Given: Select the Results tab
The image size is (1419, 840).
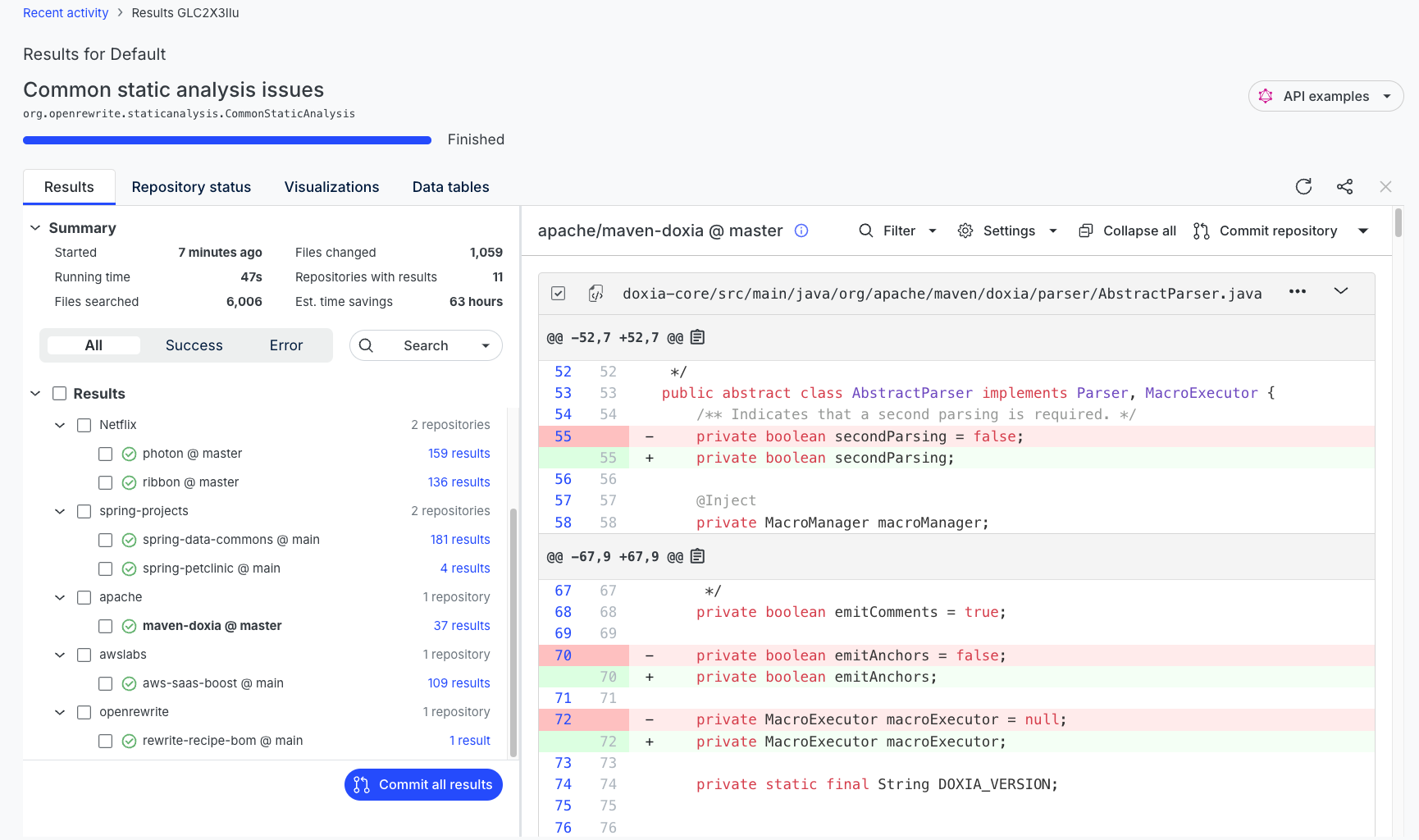Looking at the screenshot, I should click(x=69, y=187).
